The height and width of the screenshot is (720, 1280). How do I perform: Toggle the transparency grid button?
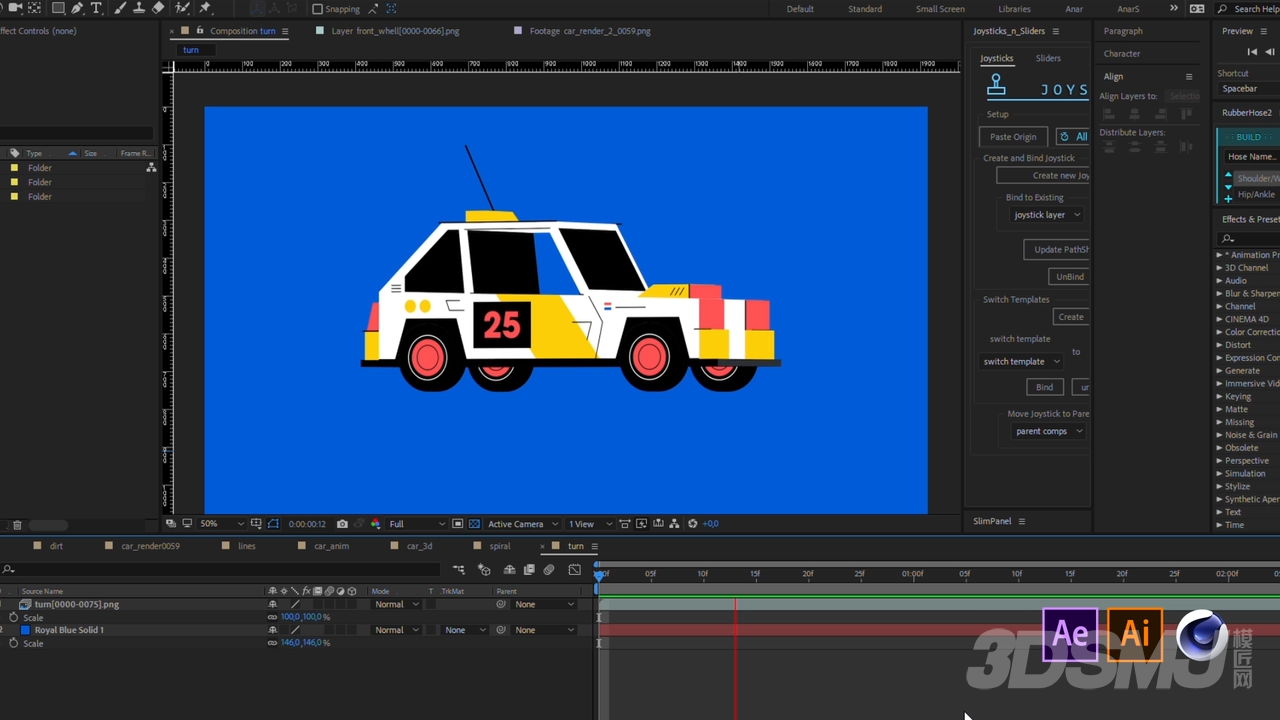pos(474,524)
